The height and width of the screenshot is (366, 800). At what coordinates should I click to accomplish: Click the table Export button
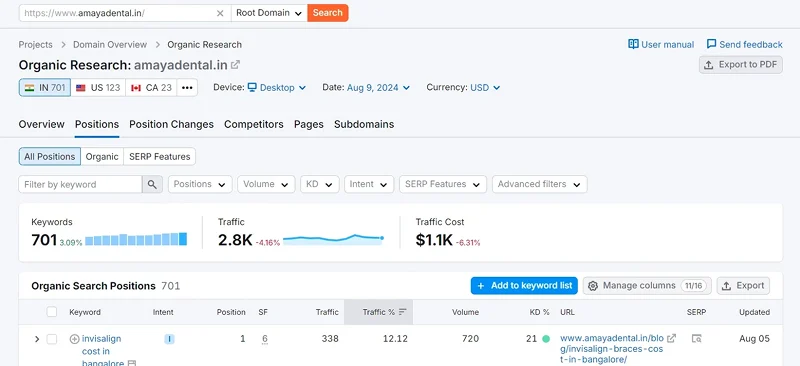743,286
